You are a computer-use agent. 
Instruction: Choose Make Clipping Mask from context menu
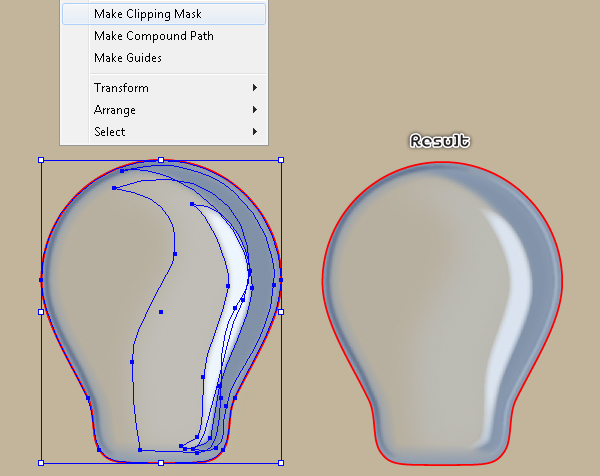[164, 14]
